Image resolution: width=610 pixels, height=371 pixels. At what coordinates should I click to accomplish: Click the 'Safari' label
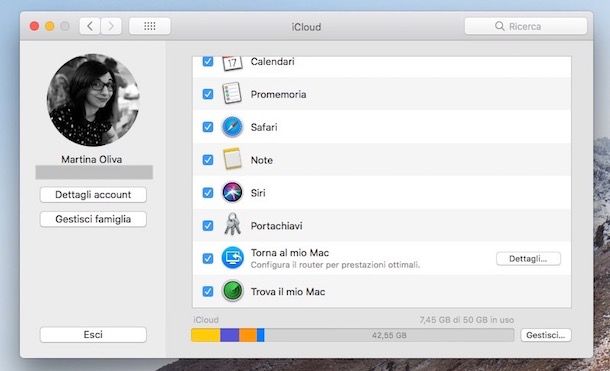[264, 127]
